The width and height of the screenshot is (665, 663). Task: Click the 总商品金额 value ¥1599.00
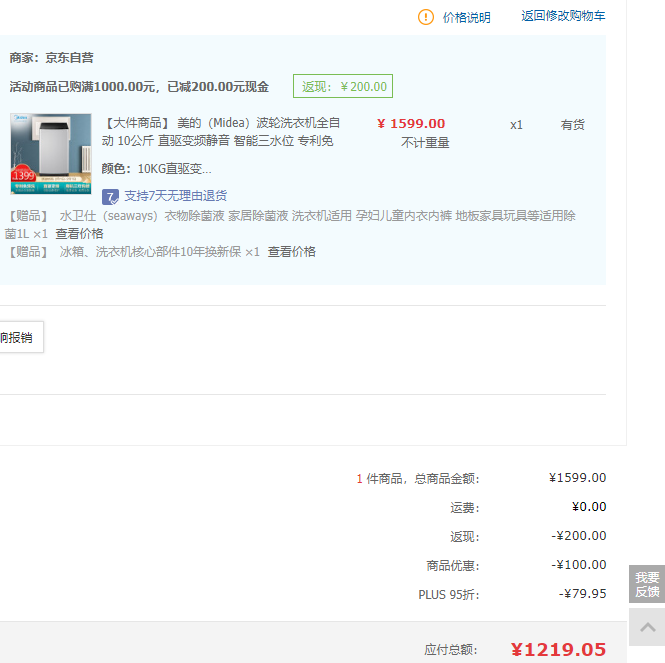point(577,478)
